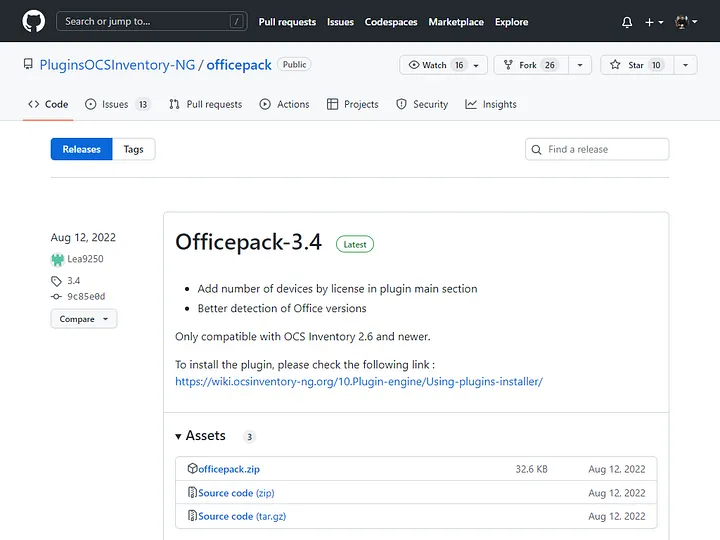Open the Officepack-3.4 release title
Screen dimensions: 720x540
click(248, 242)
